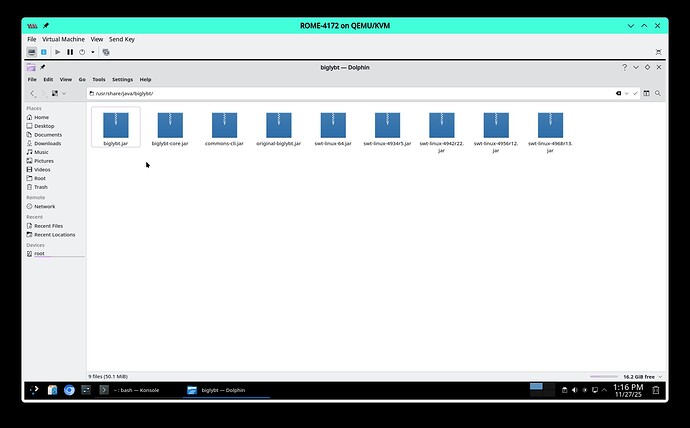
Task: Show virtual hardware details view
Action: pyautogui.click(x=43, y=51)
